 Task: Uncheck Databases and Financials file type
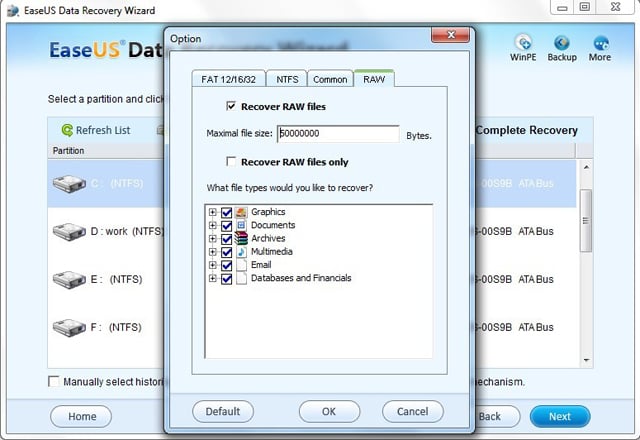point(227,278)
